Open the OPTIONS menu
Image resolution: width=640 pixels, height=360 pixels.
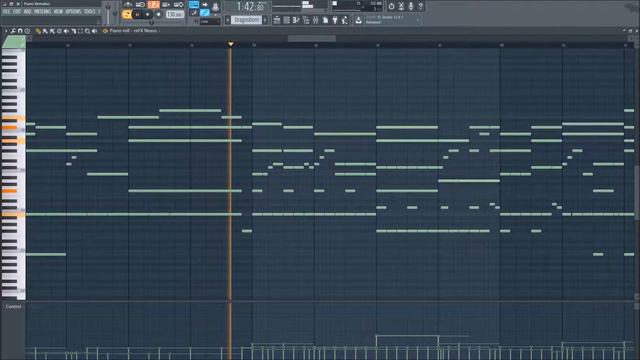73,12
